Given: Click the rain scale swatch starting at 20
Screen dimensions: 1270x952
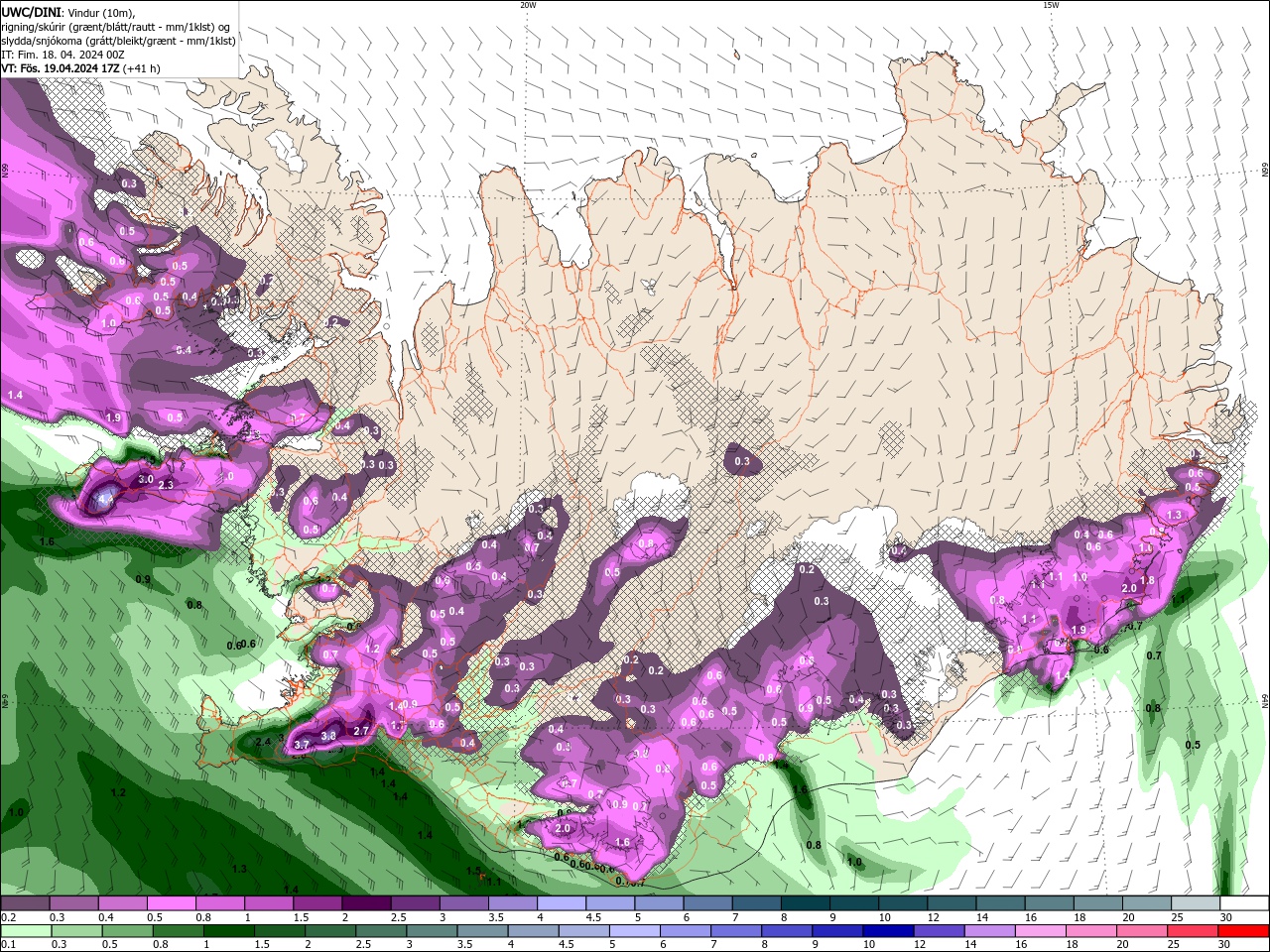Looking at the screenshot, I should point(1141,931).
